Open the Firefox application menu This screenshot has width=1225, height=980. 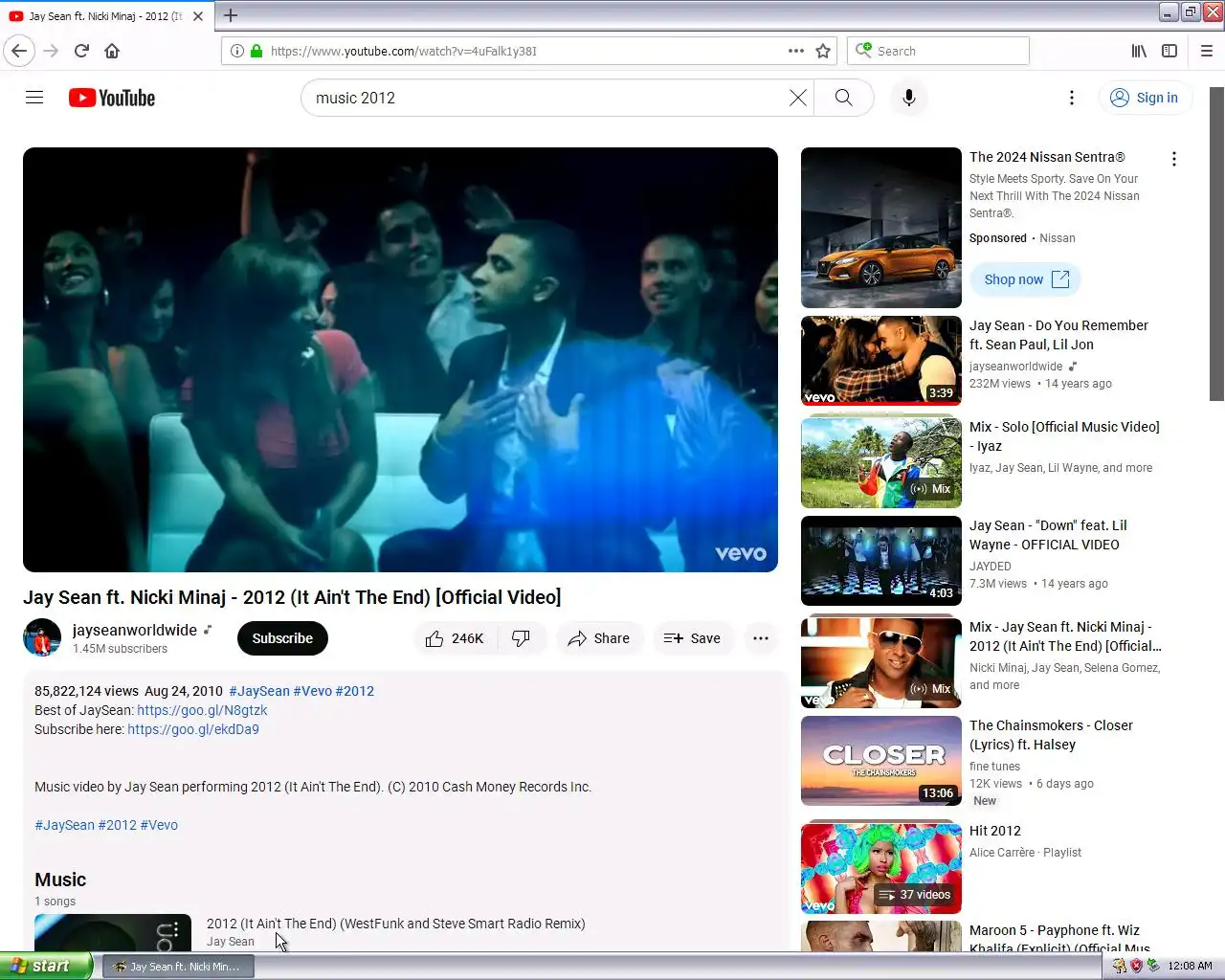[x=1207, y=51]
